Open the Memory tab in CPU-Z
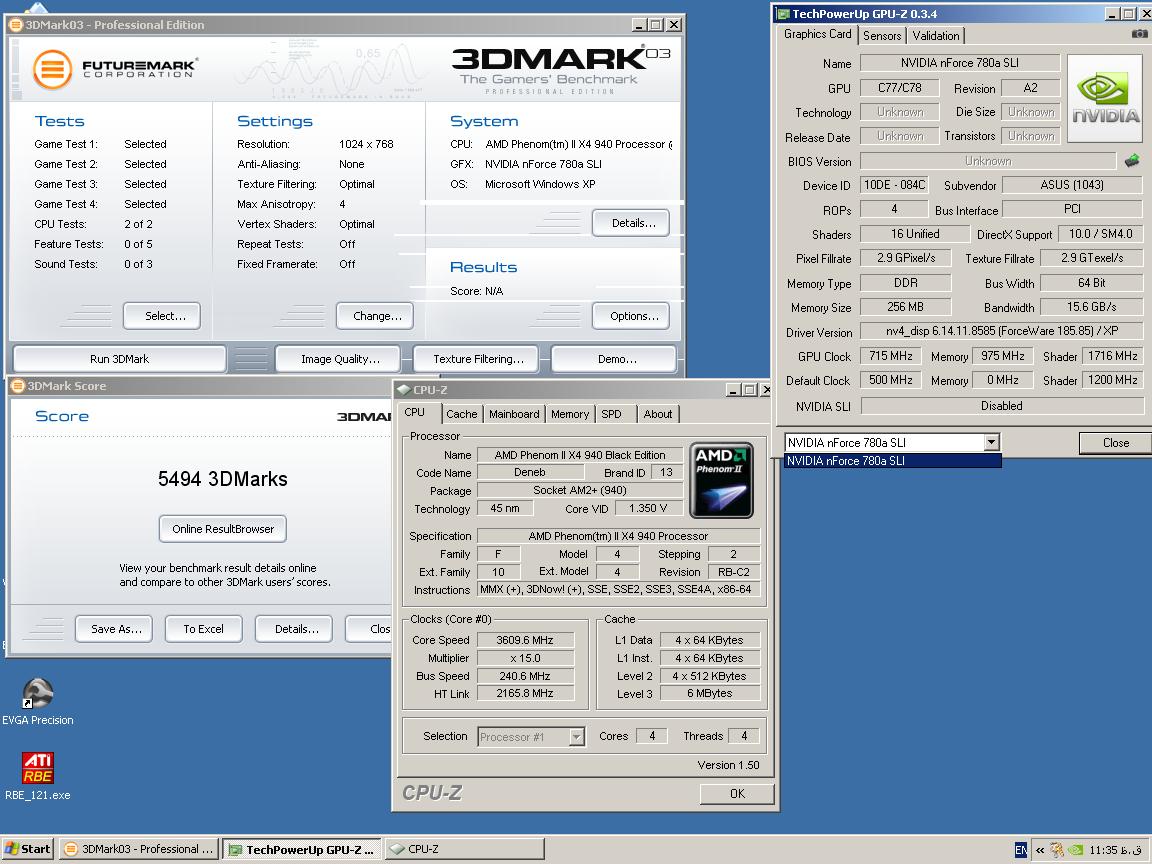 [569, 414]
